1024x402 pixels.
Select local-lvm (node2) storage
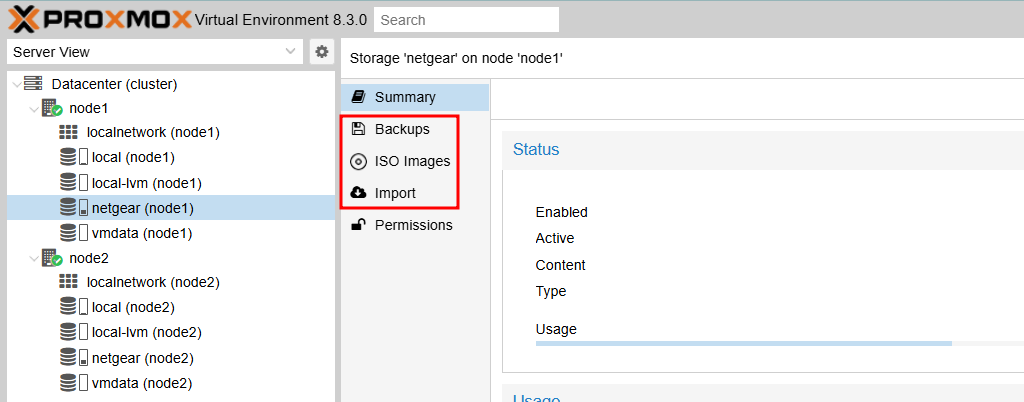pyautogui.click(x=146, y=333)
